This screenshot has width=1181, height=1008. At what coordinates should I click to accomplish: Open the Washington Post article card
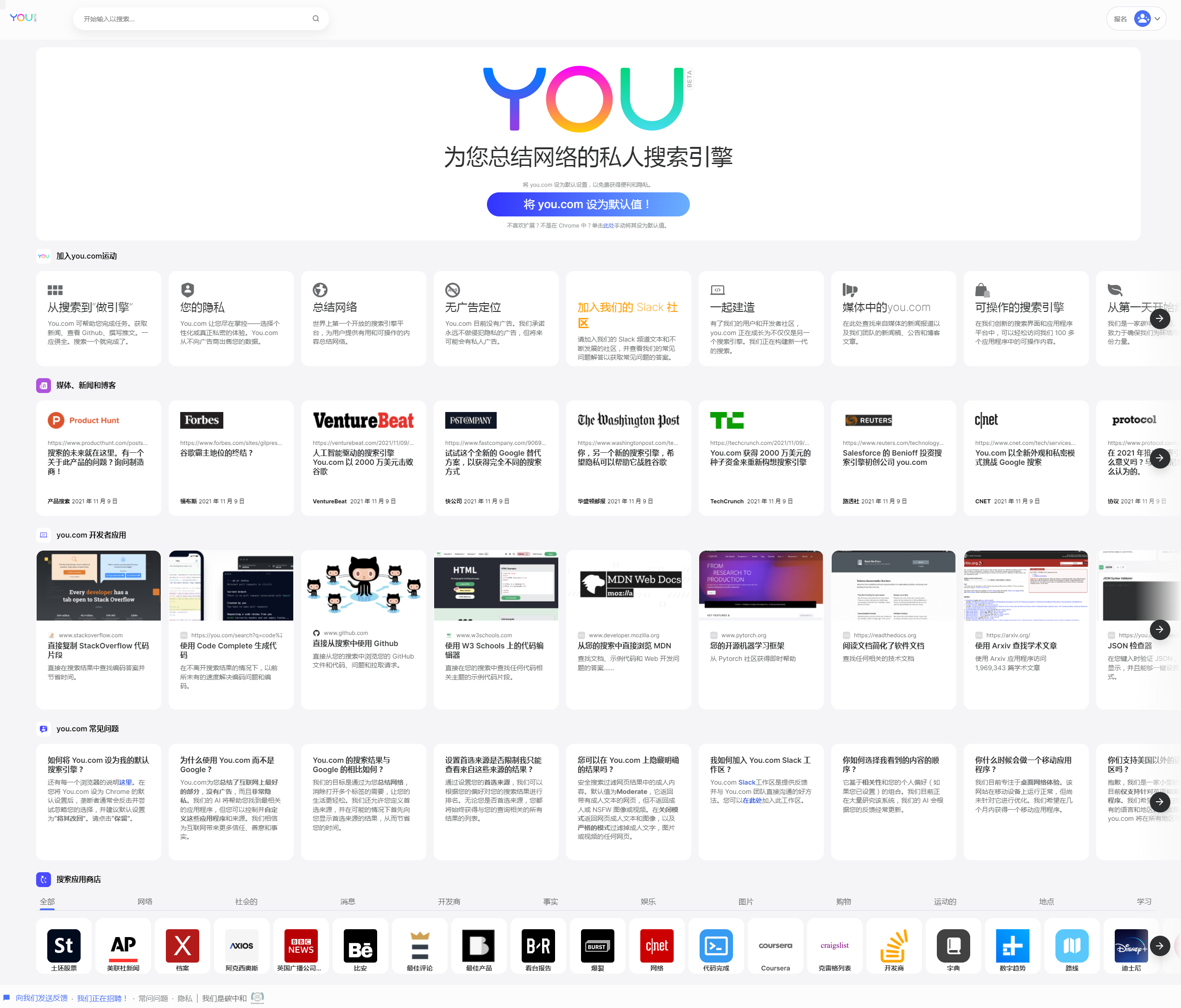point(629,458)
